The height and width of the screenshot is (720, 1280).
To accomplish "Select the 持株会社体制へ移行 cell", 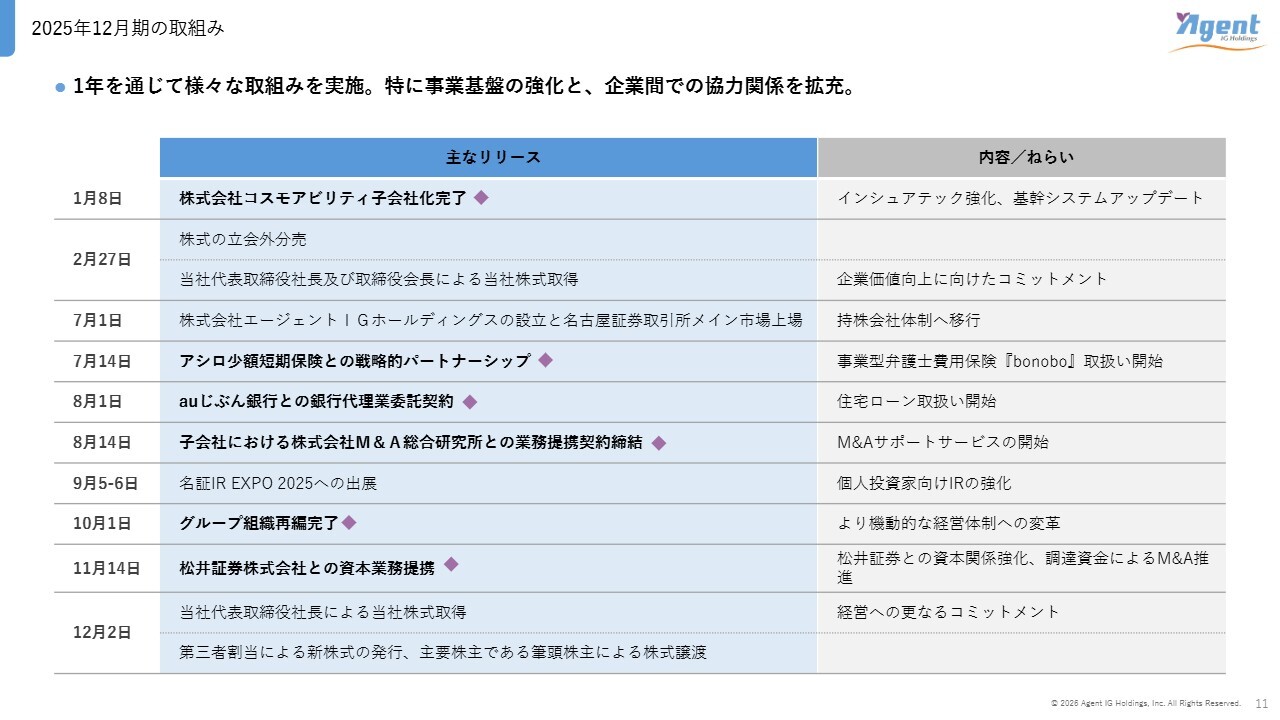I will point(908,321).
